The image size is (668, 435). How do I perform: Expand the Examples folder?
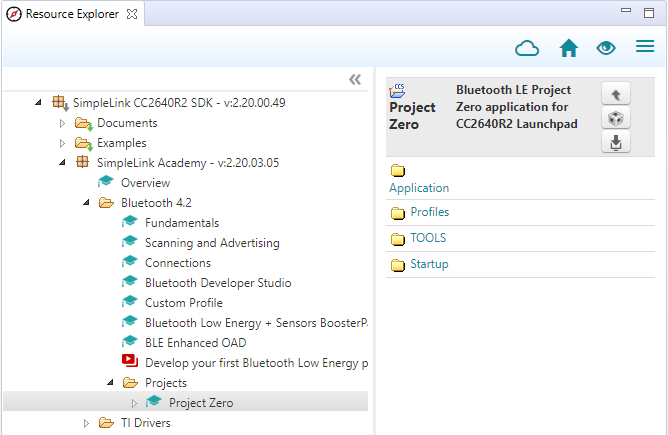(x=62, y=143)
